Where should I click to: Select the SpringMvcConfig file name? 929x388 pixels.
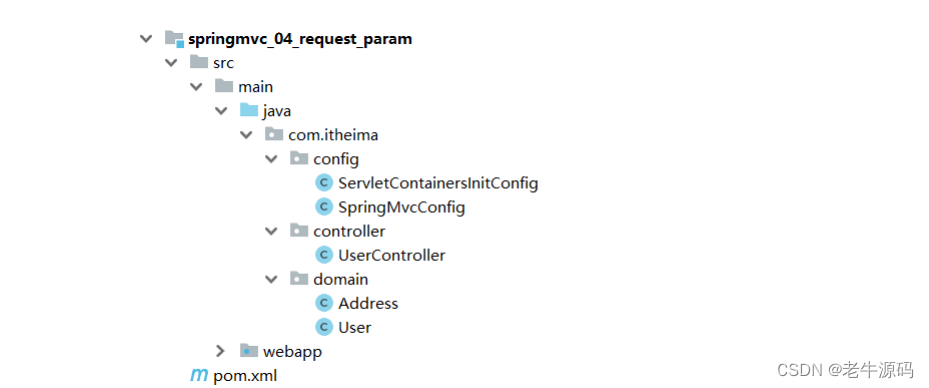coord(401,207)
